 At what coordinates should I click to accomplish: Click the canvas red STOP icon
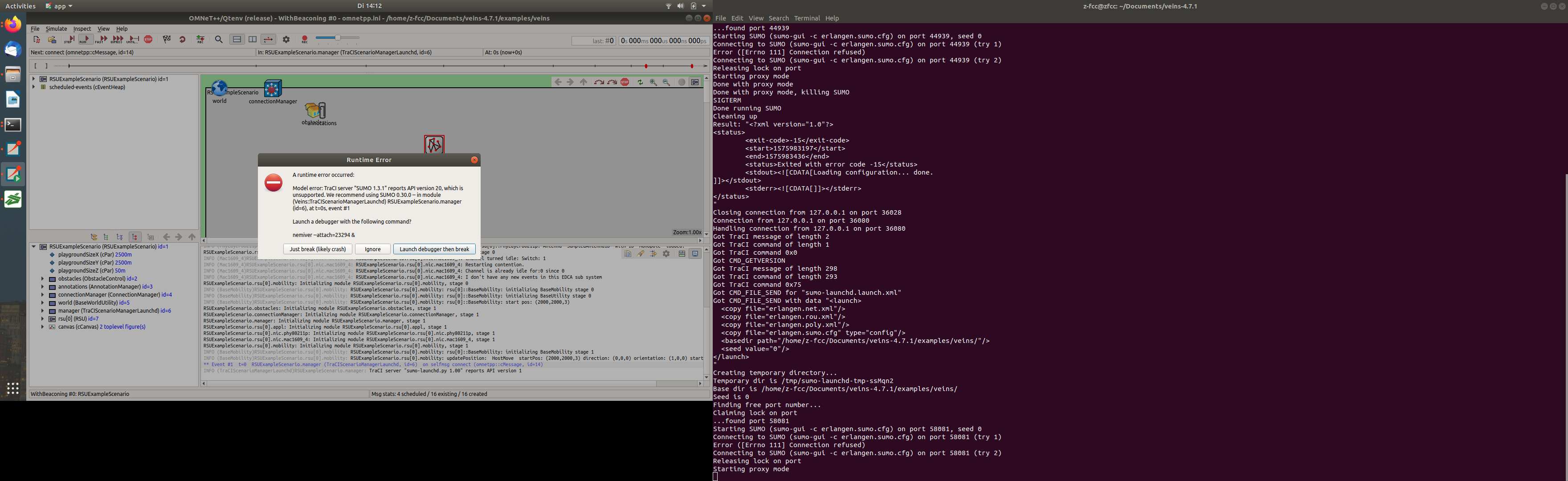pyautogui.click(x=625, y=82)
